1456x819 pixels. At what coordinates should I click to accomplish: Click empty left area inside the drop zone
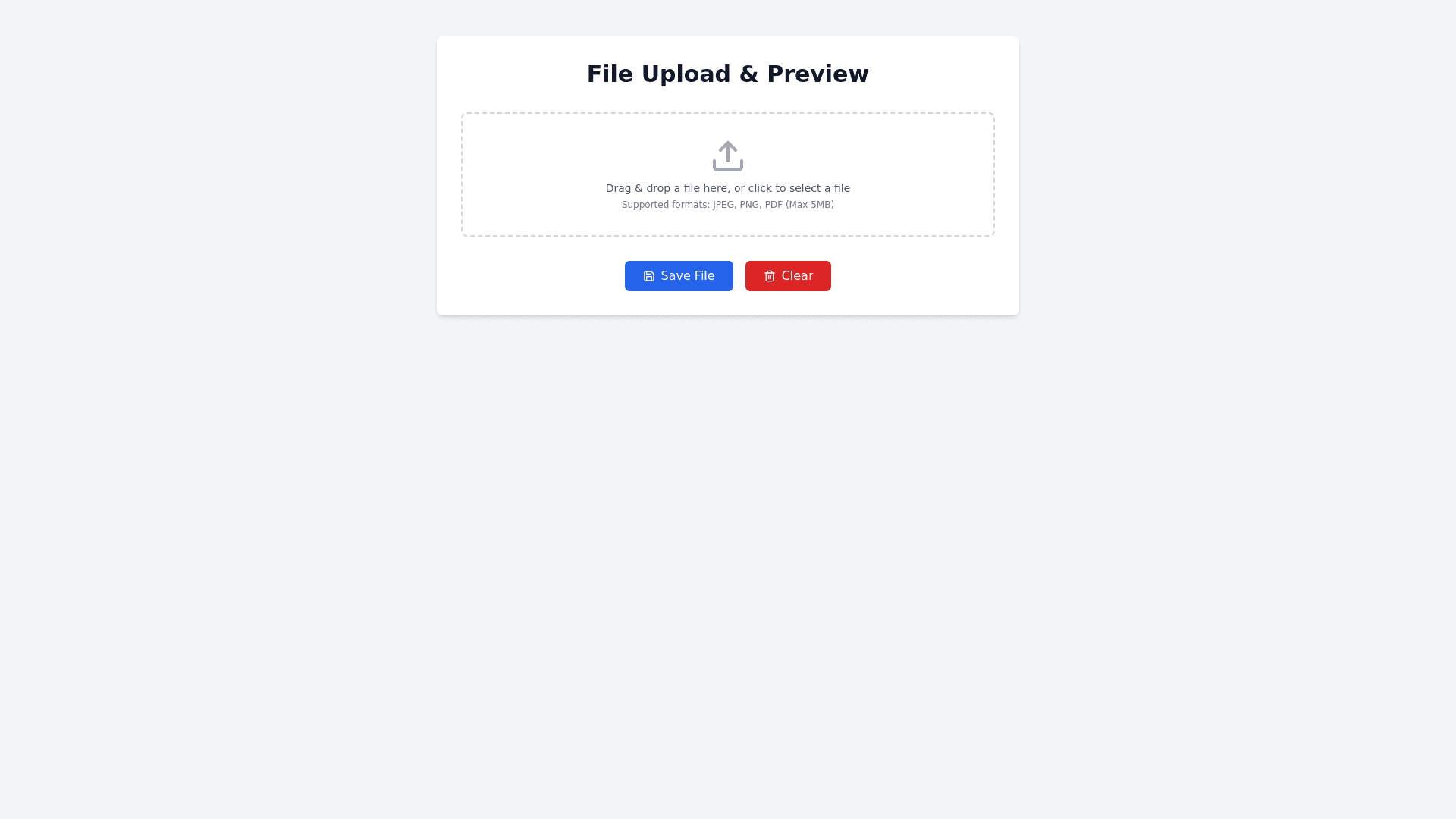(x=531, y=174)
